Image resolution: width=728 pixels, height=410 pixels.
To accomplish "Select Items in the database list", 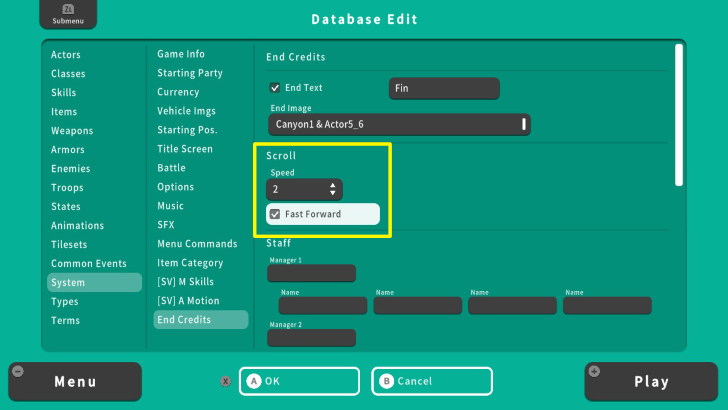I will (64, 112).
